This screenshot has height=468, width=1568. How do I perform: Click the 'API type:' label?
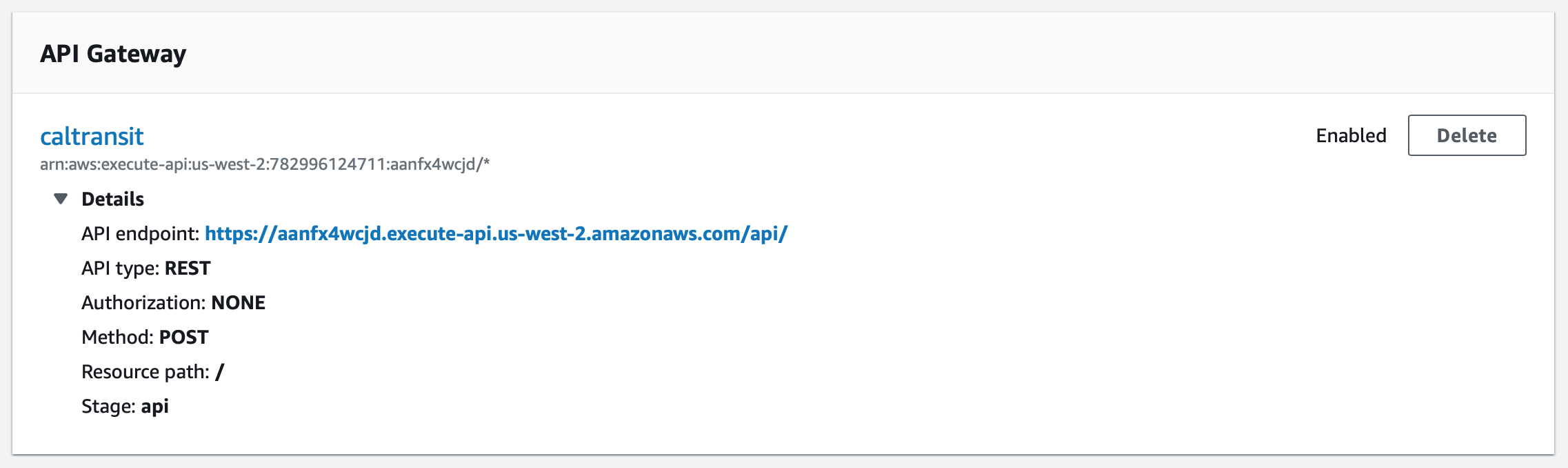tap(121, 268)
